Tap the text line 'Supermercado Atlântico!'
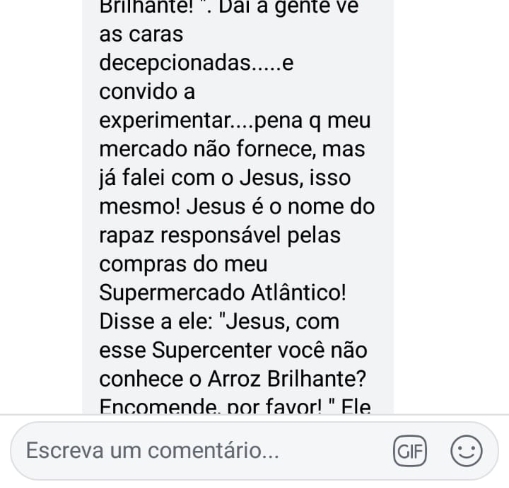 click(223, 293)
